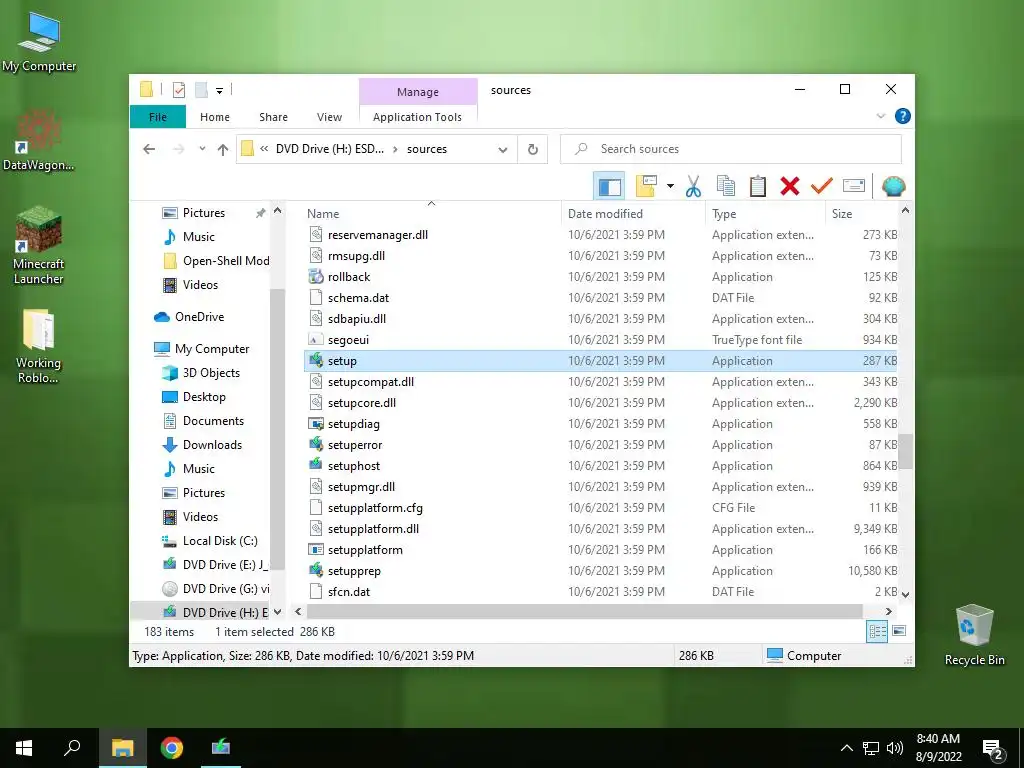This screenshot has height=768, width=1024.
Task: Toggle the navigation pane toolbar button
Action: pyautogui.click(x=609, y=187)
